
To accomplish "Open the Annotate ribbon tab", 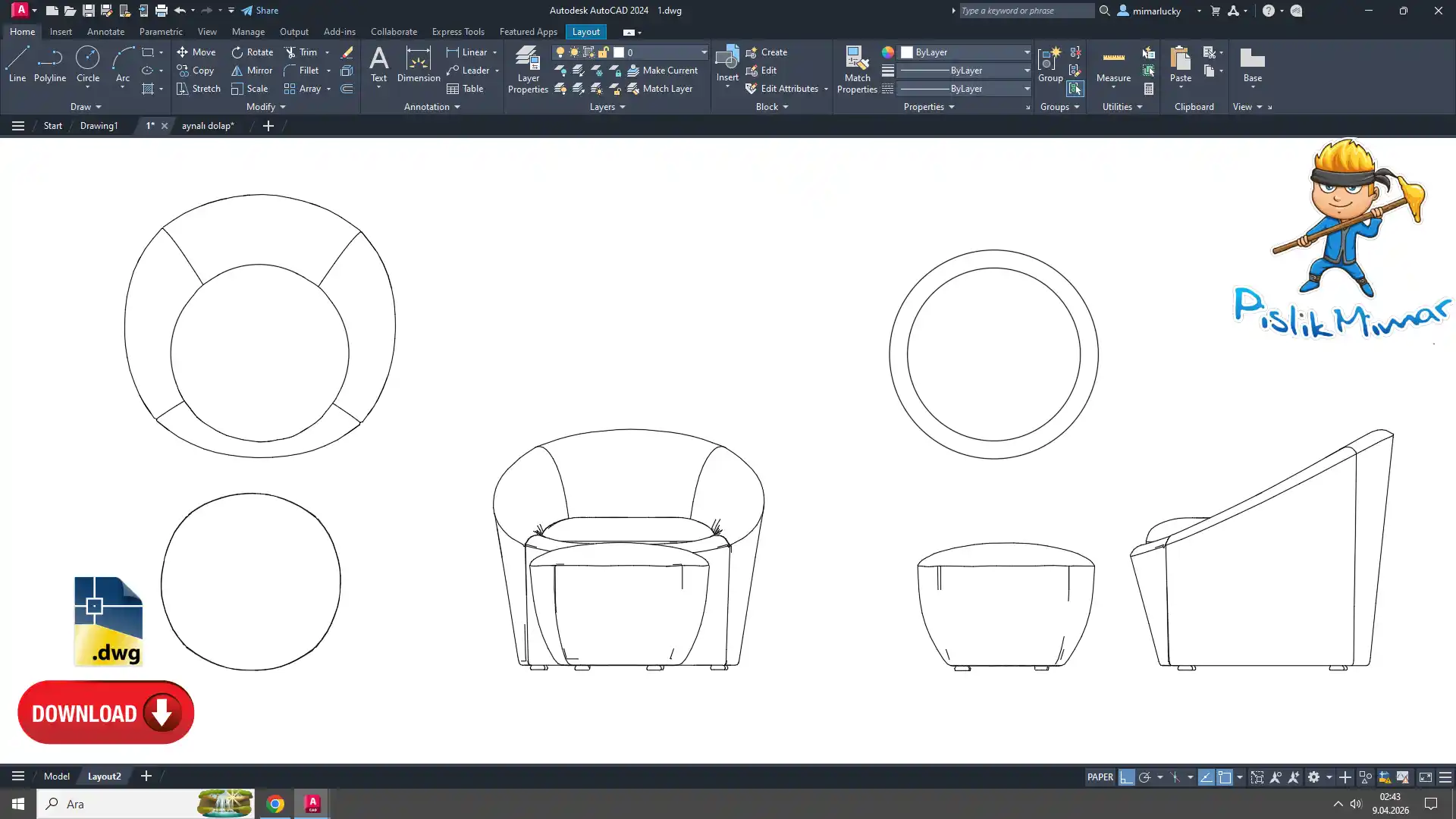I will (x=105, y=32).
